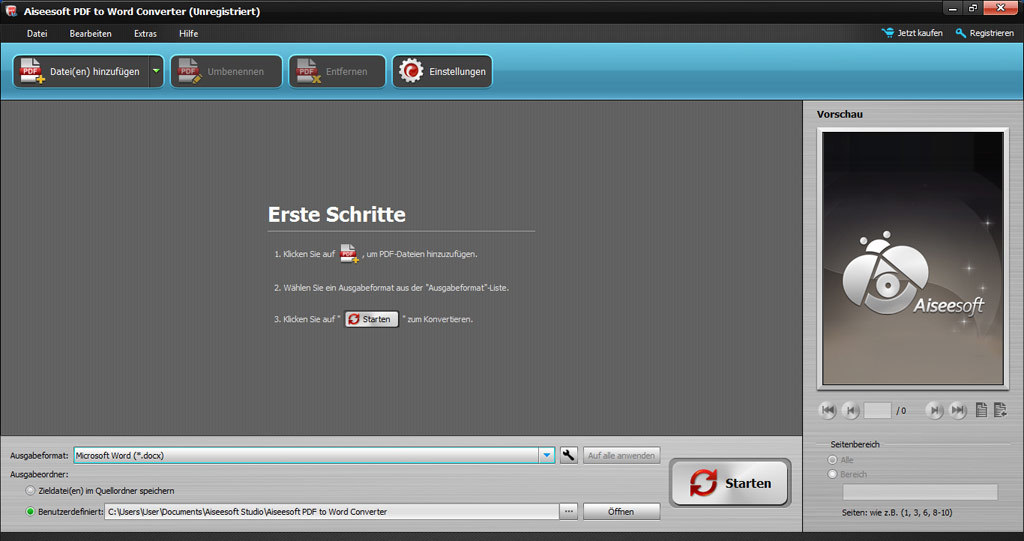Viewport: 1024px width, 541px height.
Task: Click the single page document icon
Action: pyautogui.click(x=981, y=410)
